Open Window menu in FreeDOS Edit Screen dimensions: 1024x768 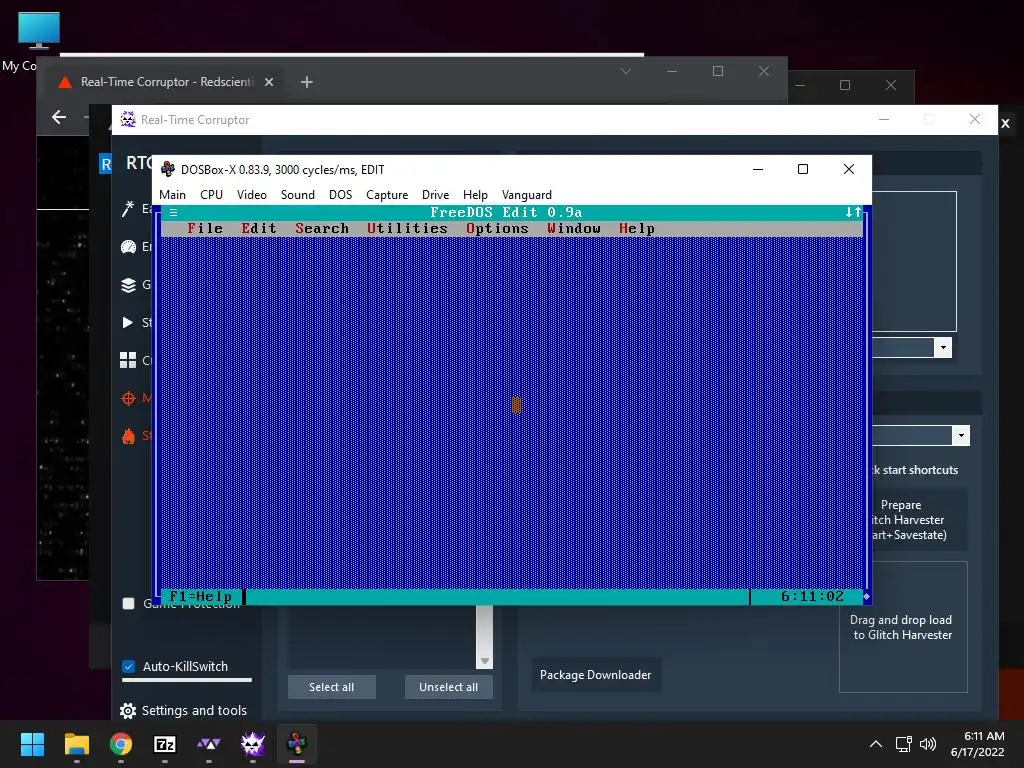point(573,229)
